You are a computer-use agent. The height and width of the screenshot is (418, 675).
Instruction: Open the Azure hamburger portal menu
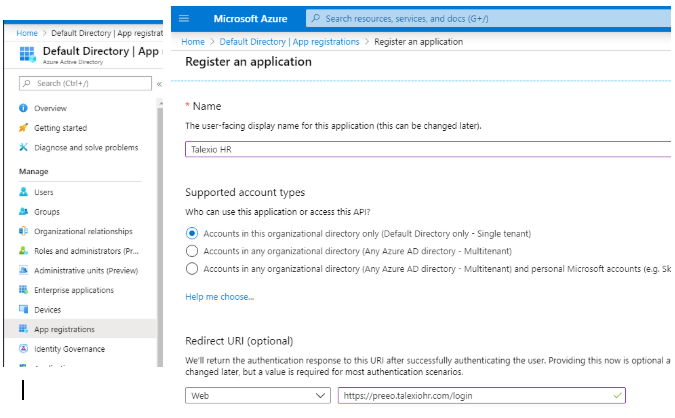point(184,19)
